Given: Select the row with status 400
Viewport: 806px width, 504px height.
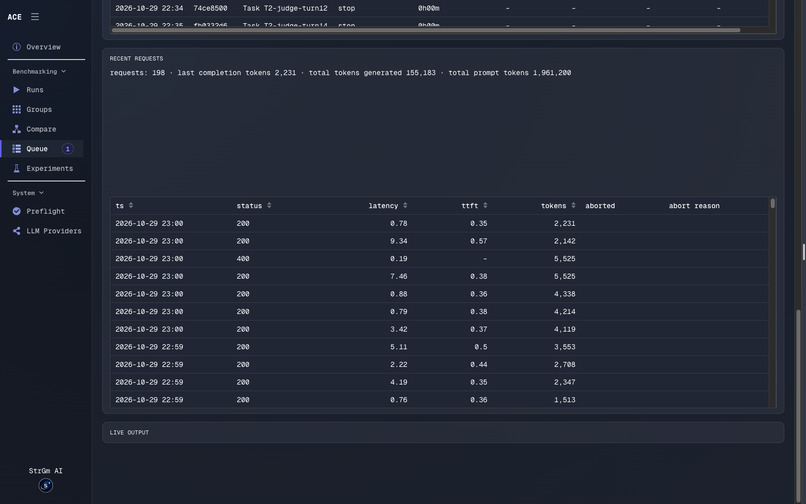Looking at the screenshot, I should tap(439, 259).
